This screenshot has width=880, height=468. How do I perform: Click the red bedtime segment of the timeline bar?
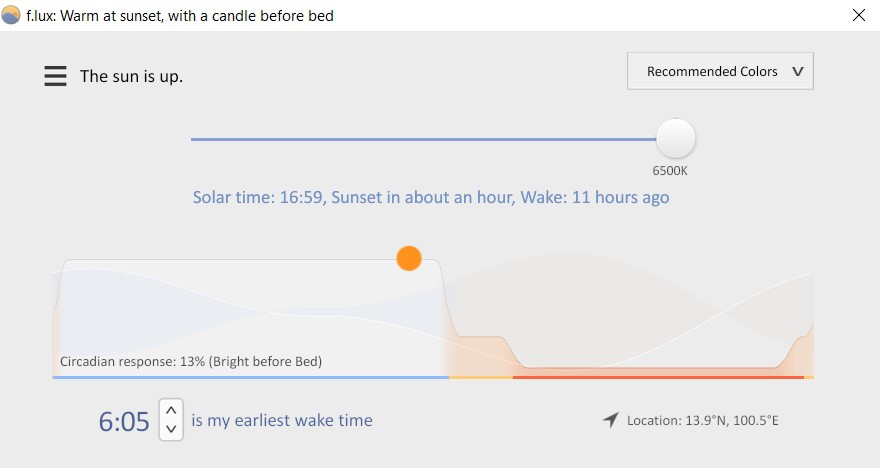point(657,377)
